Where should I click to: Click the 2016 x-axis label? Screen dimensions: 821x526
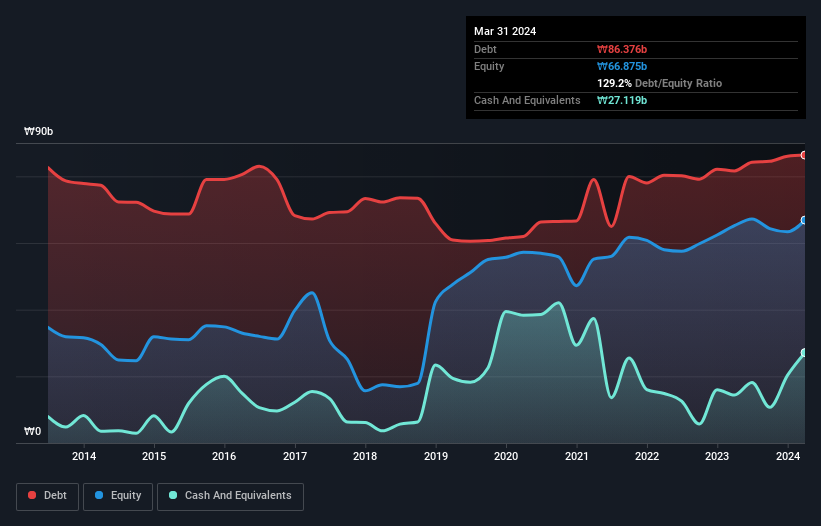224,456
